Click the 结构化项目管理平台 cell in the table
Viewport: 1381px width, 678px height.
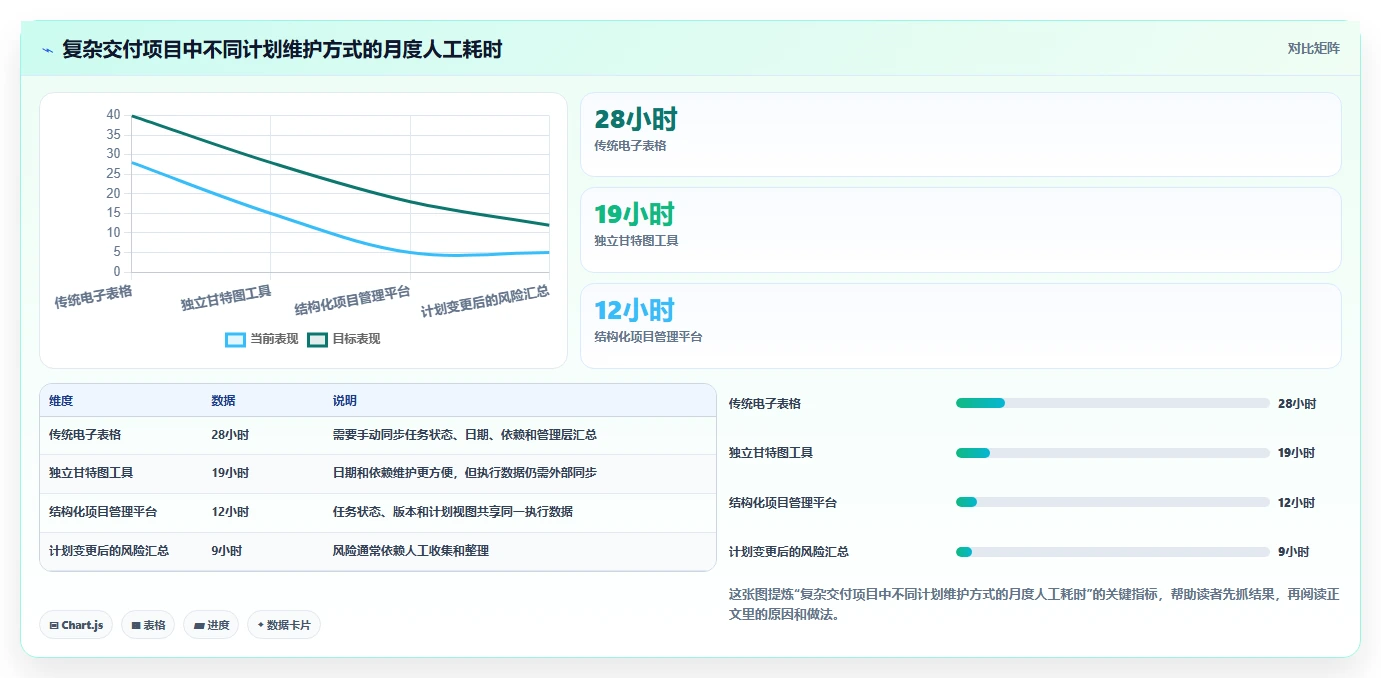(x=103, y=512)
